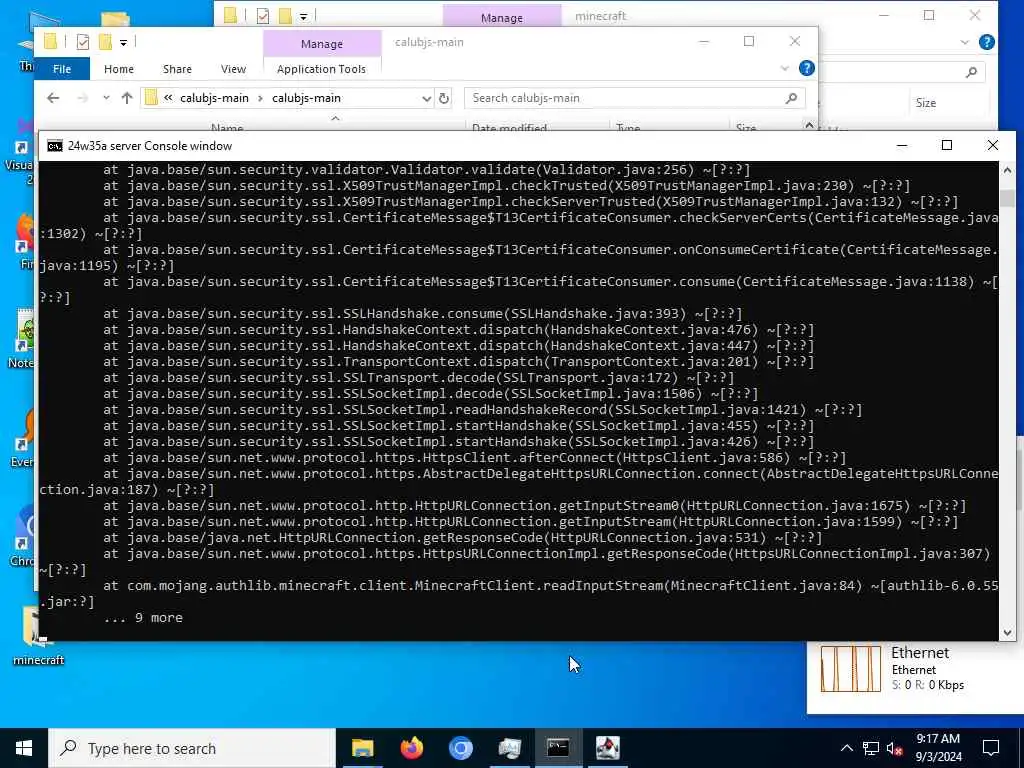The width and height of the screenshot is (1024, 768).
Task: Open Help in calubjs-main window
Action: pos(807,68)
